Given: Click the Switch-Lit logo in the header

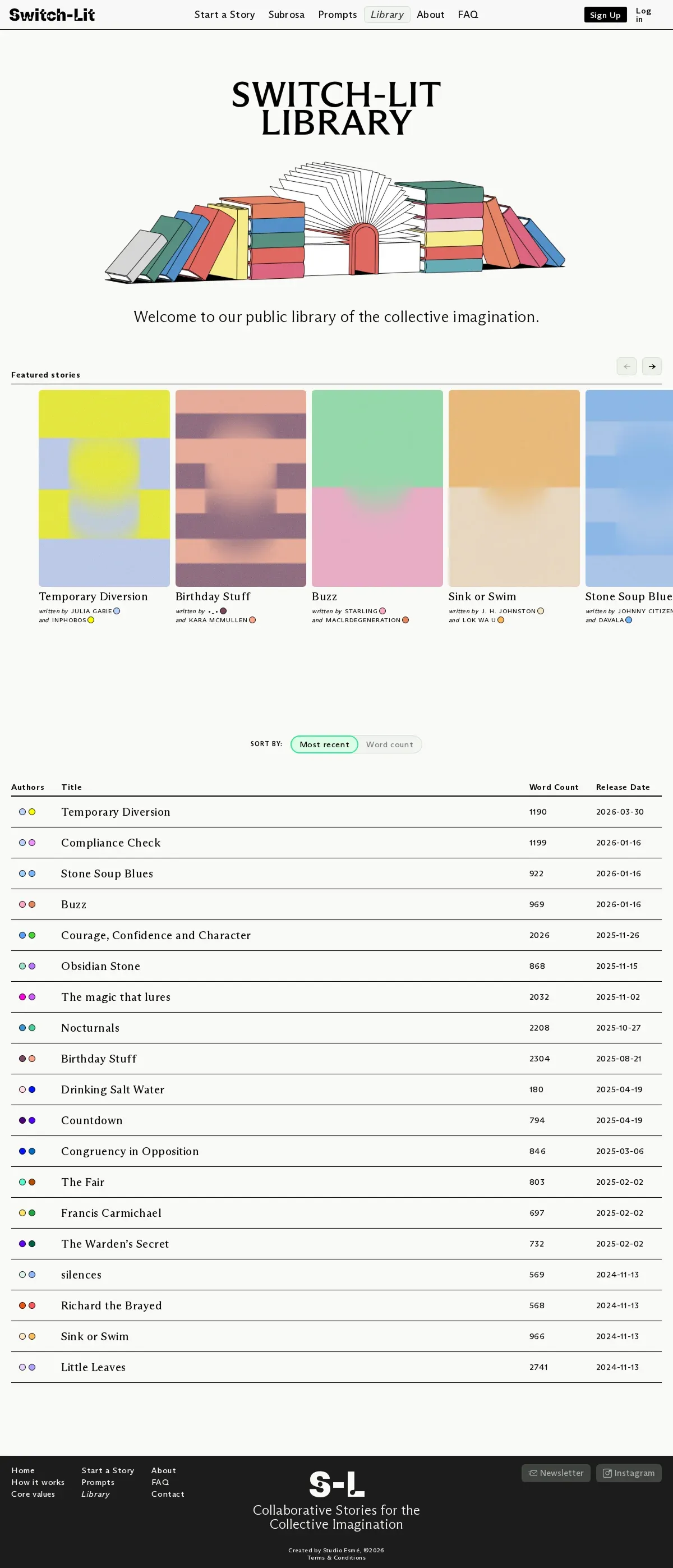Looking at the screenshot, I should [52, 15].
